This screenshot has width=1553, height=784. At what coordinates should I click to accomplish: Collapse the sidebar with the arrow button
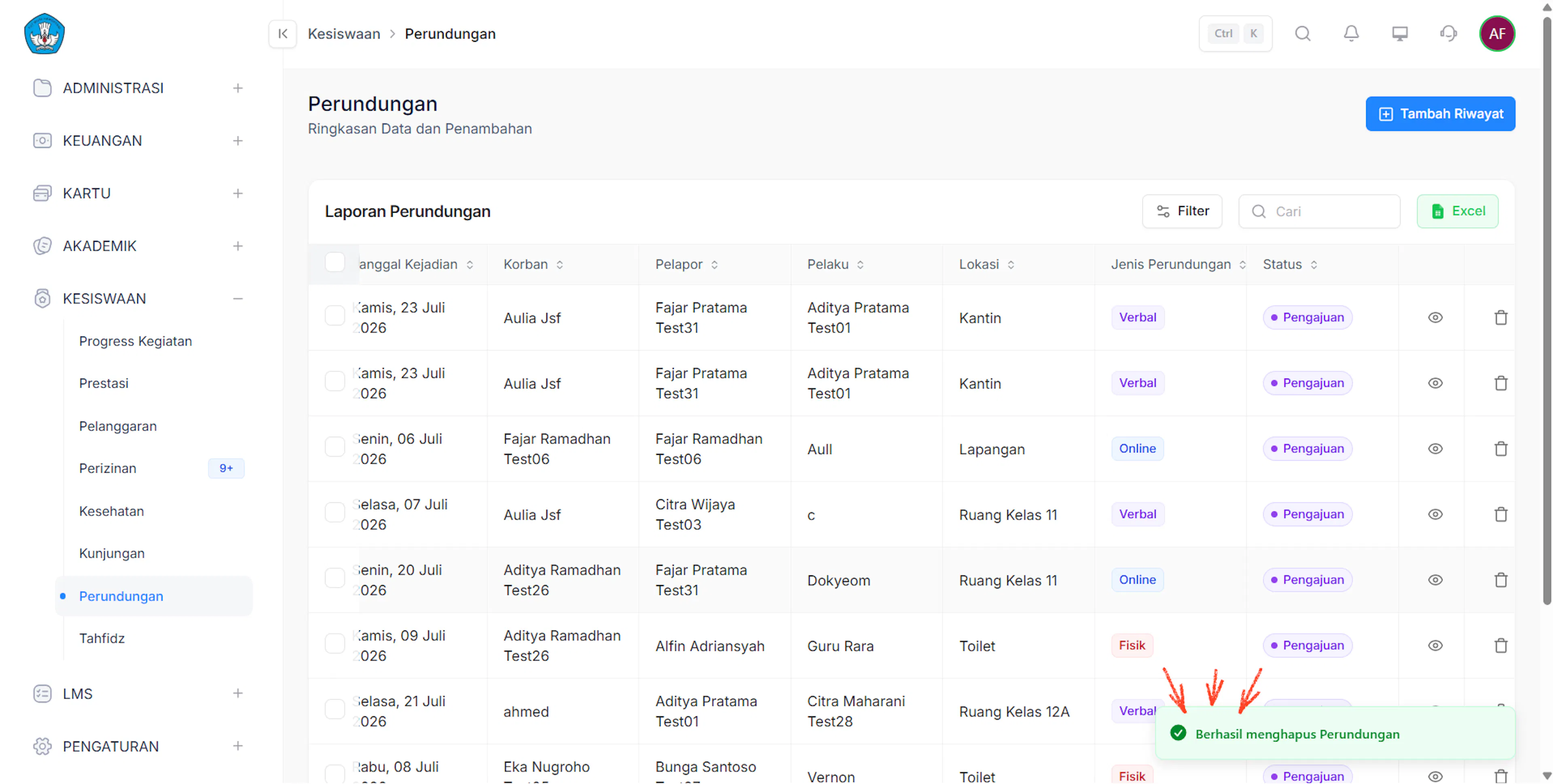click(x=283, y=34)
